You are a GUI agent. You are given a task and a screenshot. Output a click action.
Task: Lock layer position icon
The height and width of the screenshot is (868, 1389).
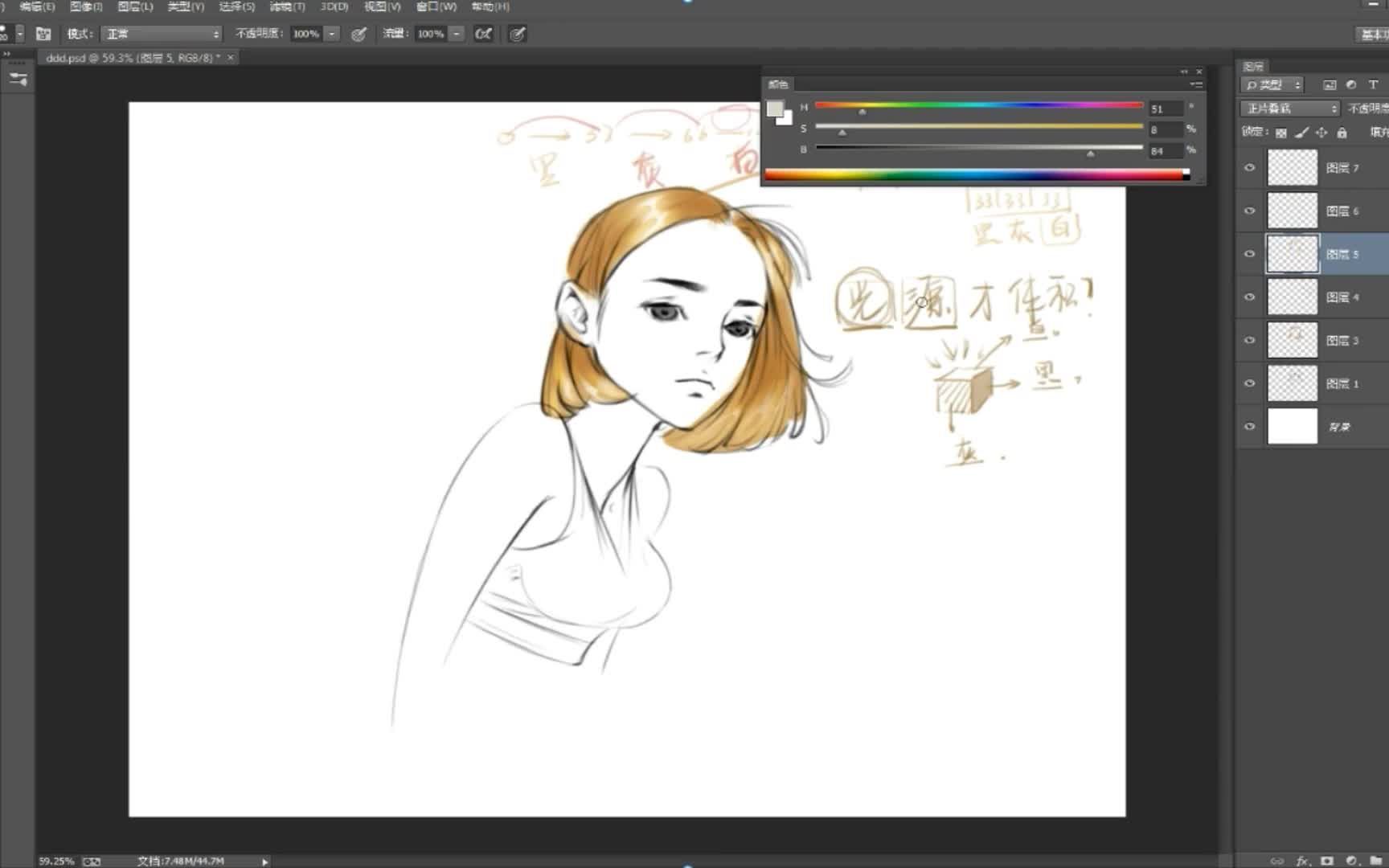(x=1321, y=133)
